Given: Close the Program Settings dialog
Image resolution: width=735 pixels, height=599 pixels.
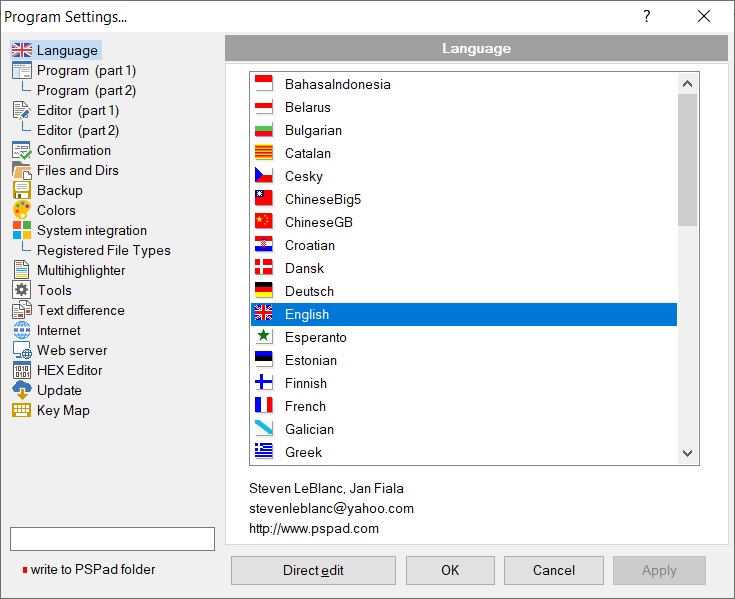Looking at the screenshot, I should [704, 16].
